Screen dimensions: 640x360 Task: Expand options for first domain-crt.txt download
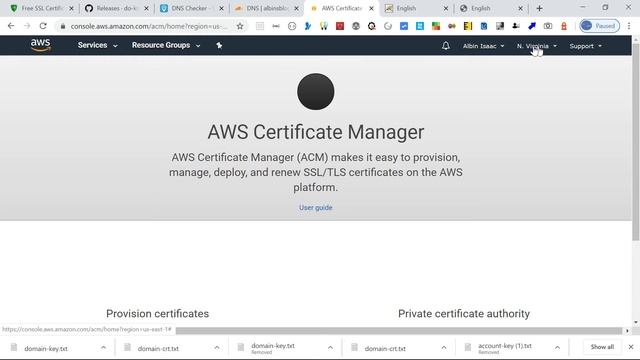pyautogui.click(x=217, y=348)
